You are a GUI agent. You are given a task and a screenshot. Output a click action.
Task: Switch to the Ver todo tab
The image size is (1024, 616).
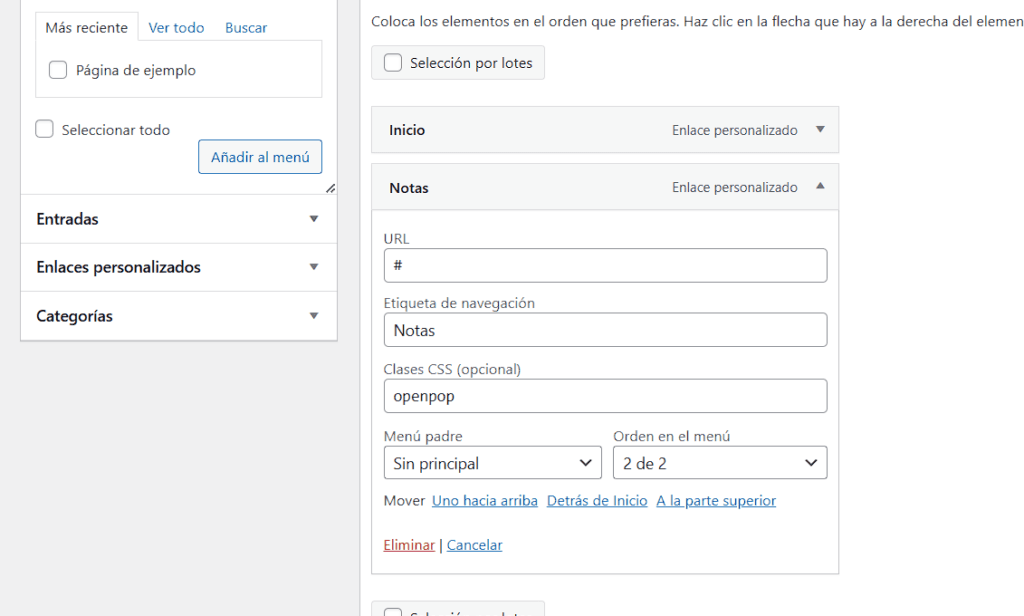tap(176, 28)
